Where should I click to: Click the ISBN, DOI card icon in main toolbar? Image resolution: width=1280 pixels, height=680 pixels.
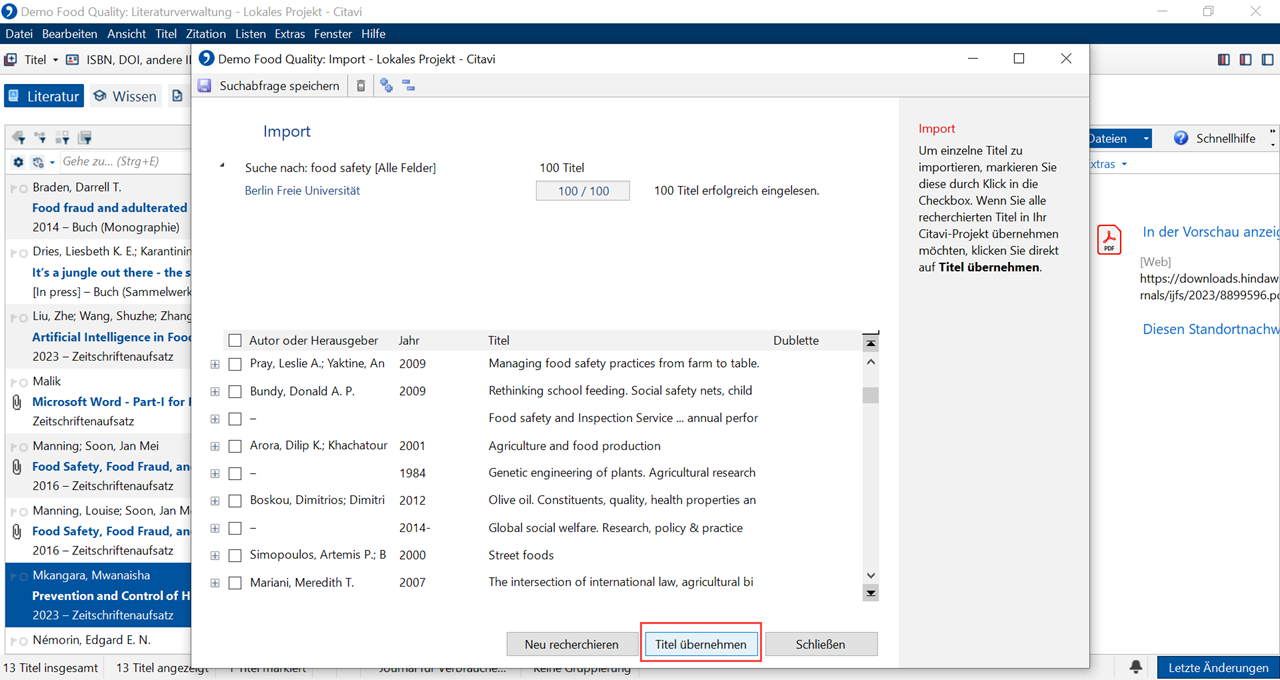pyautogui.click(x=72, y=60)
